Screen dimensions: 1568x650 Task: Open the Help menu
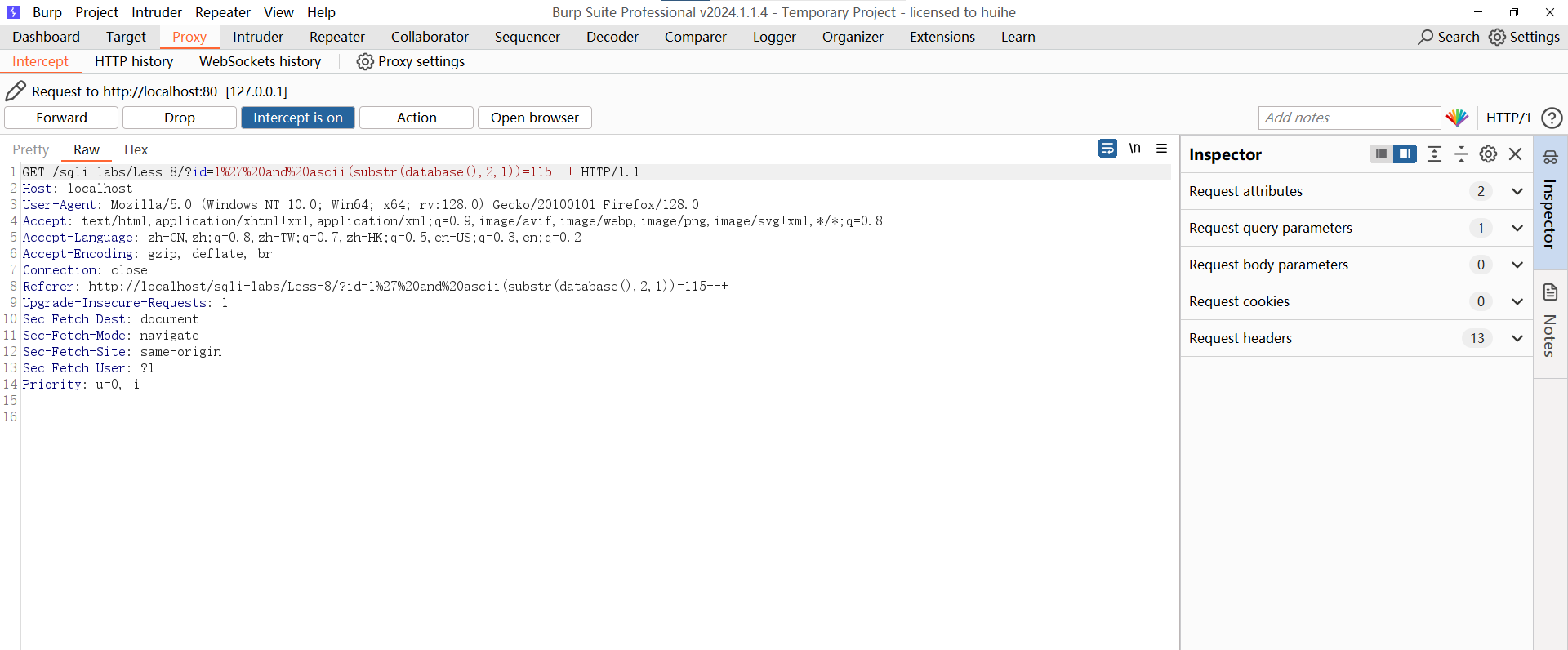321,12
